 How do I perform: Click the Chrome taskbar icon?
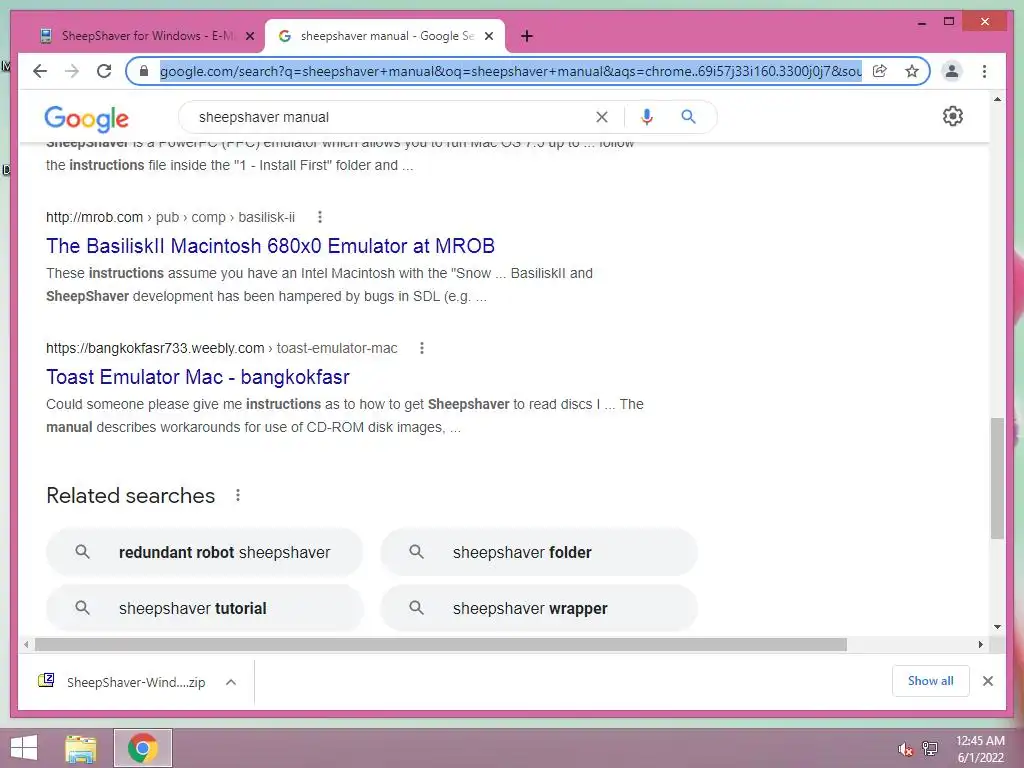click(142, 748)
